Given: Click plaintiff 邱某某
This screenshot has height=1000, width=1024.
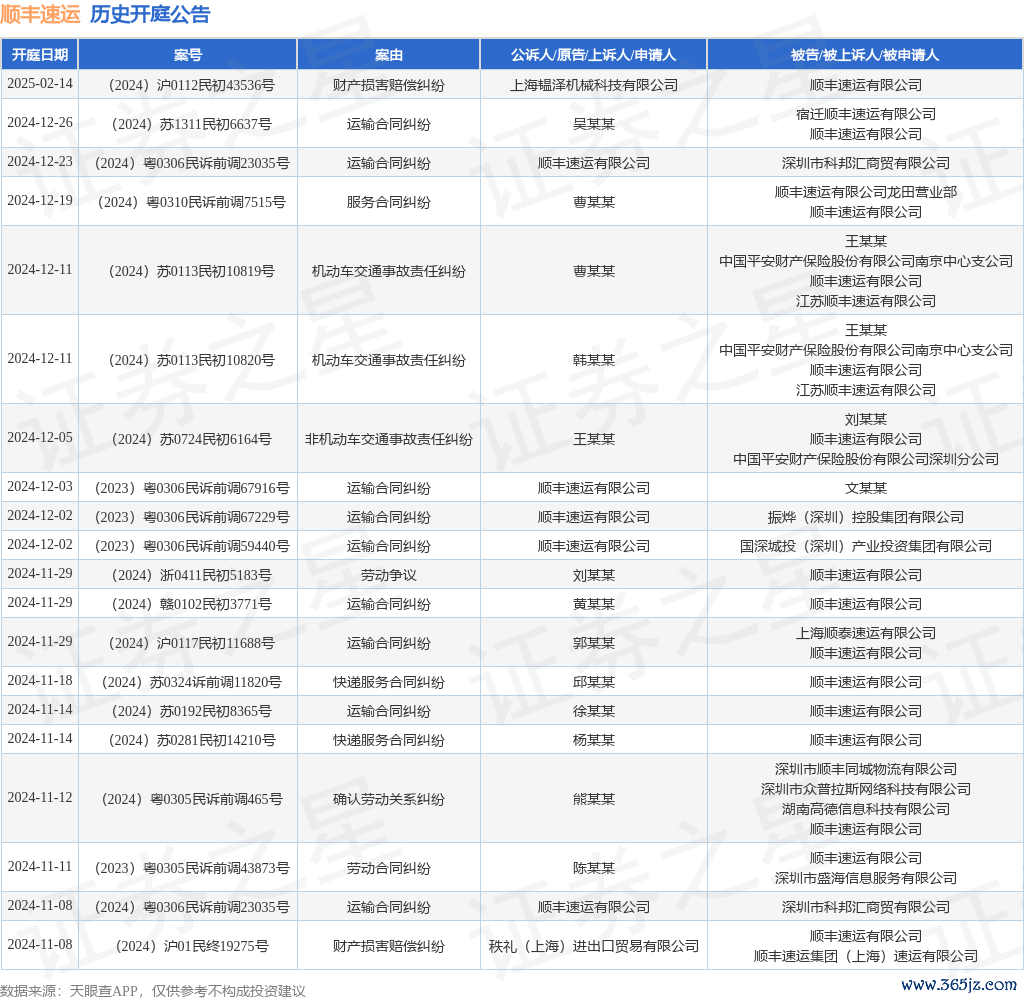Looking at the screenshot, I should click(594, 683).
